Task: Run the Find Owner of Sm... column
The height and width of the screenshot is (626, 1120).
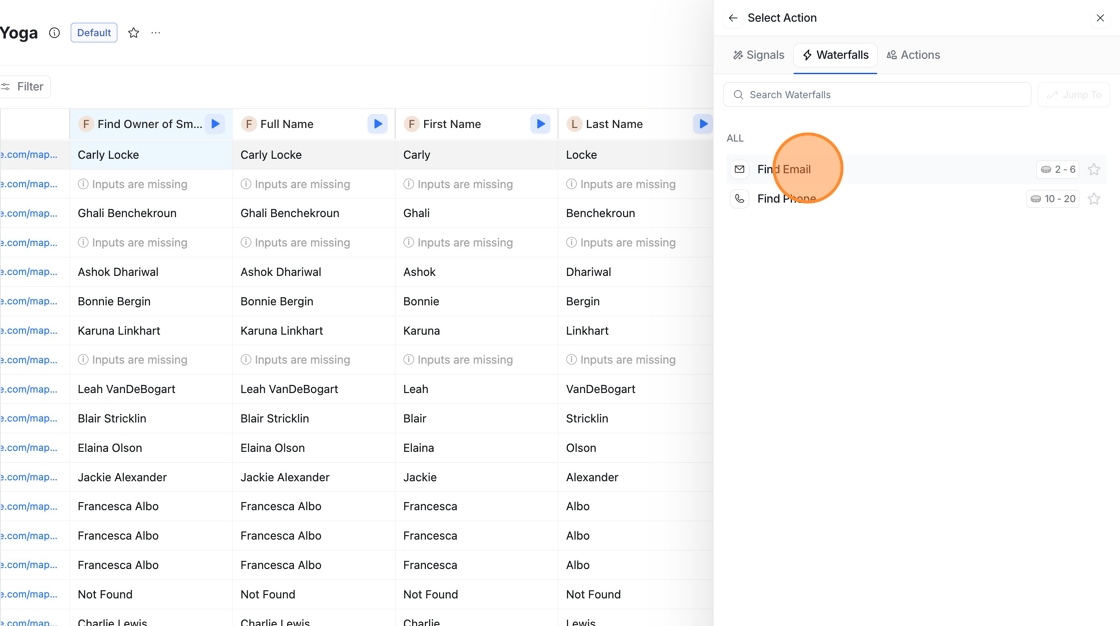Action: point(215,124)
